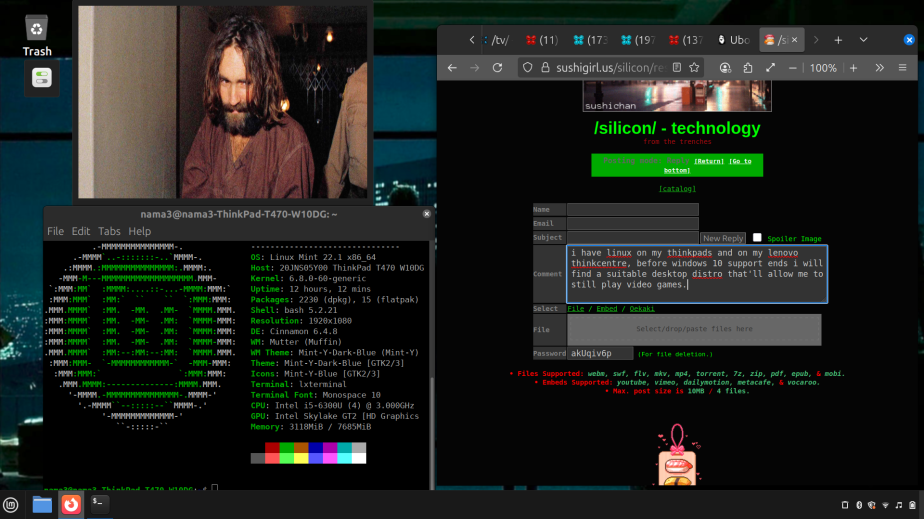
Task: Click the New Reply button
Action: (x=723, y=238)
